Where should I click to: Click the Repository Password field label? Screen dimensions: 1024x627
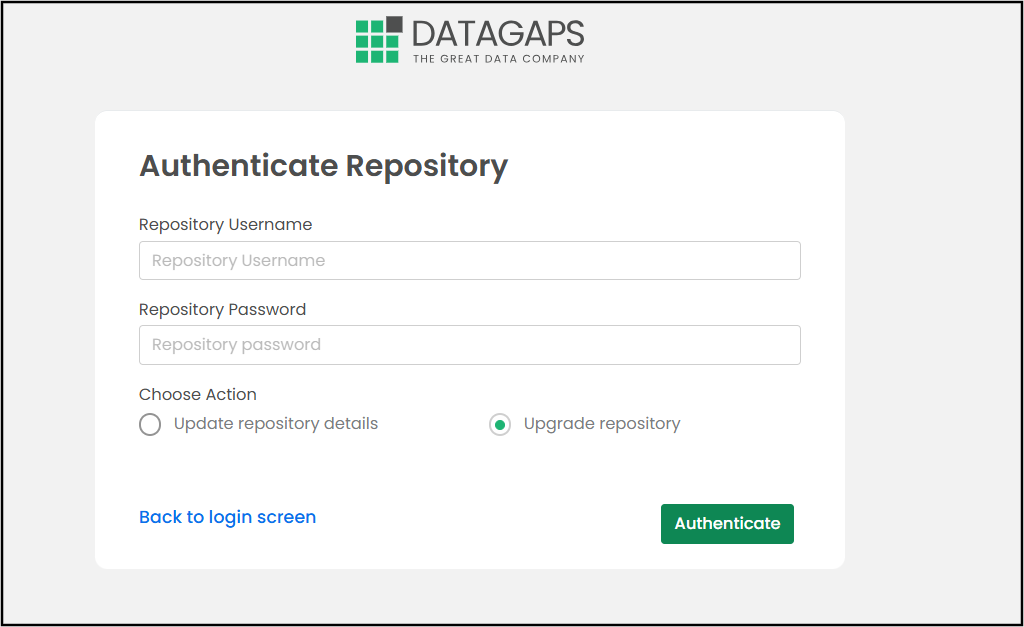[222, 309]
